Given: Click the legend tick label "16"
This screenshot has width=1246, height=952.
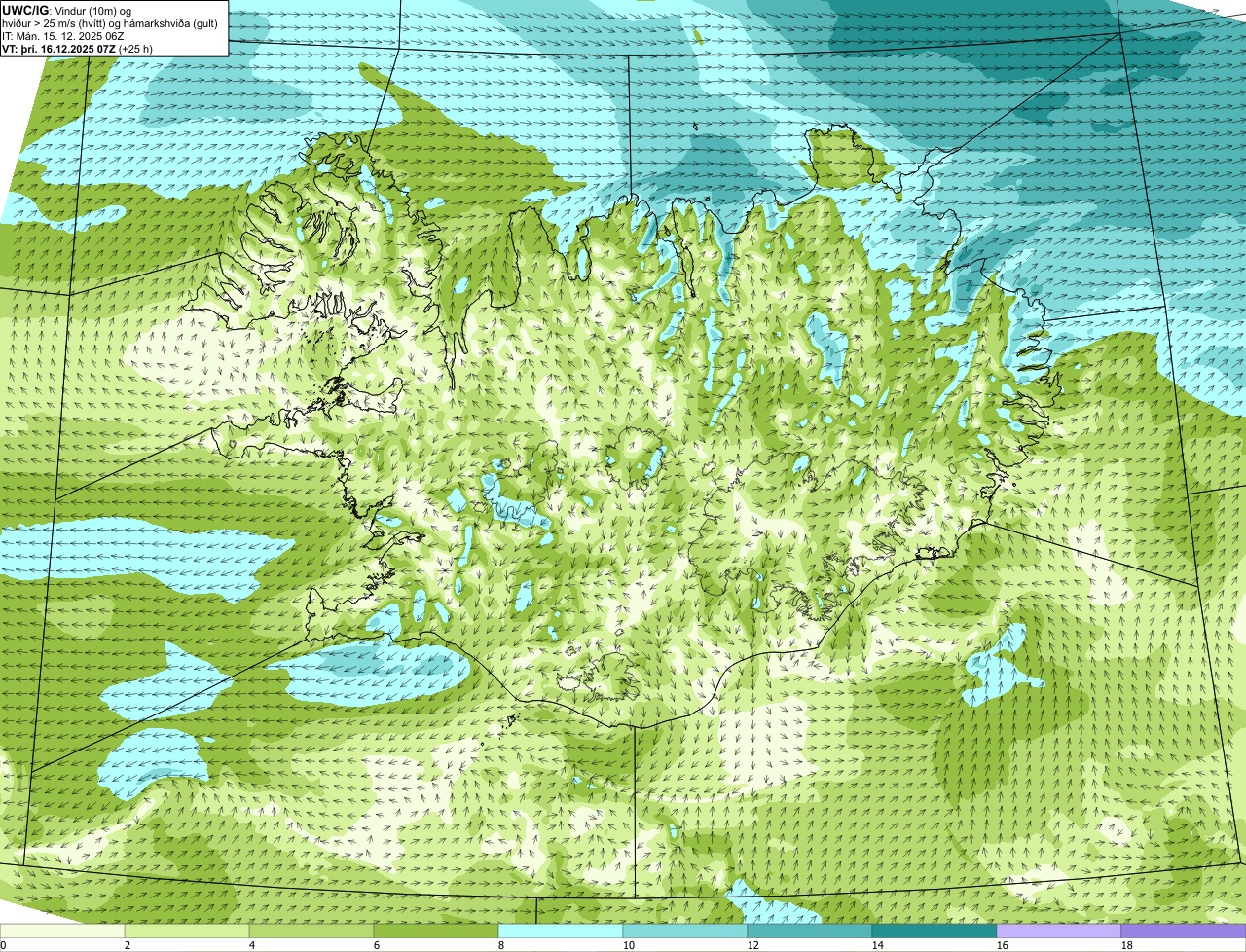Looking at the screenshot, I should (1003, 945).
